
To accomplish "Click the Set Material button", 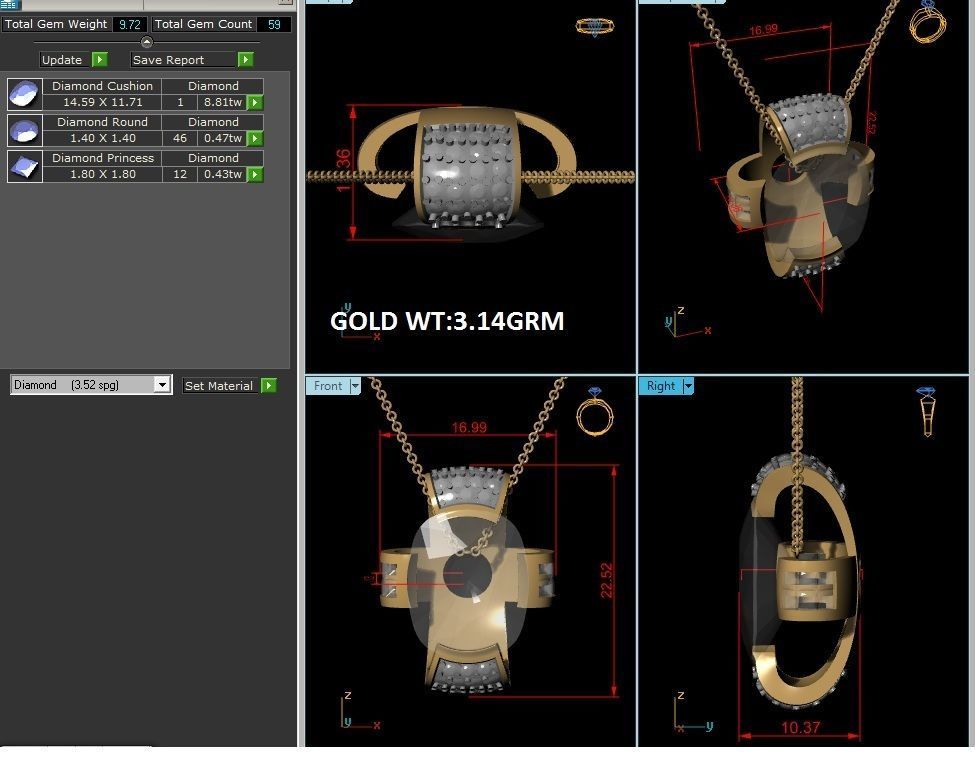I will (x=219, y=386).
